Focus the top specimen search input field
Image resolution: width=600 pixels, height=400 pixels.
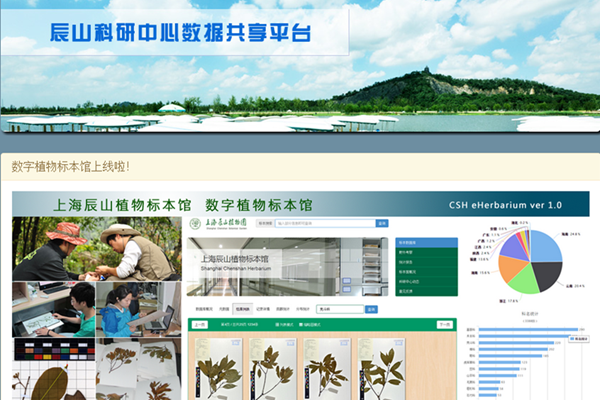[x=325, y=223]
